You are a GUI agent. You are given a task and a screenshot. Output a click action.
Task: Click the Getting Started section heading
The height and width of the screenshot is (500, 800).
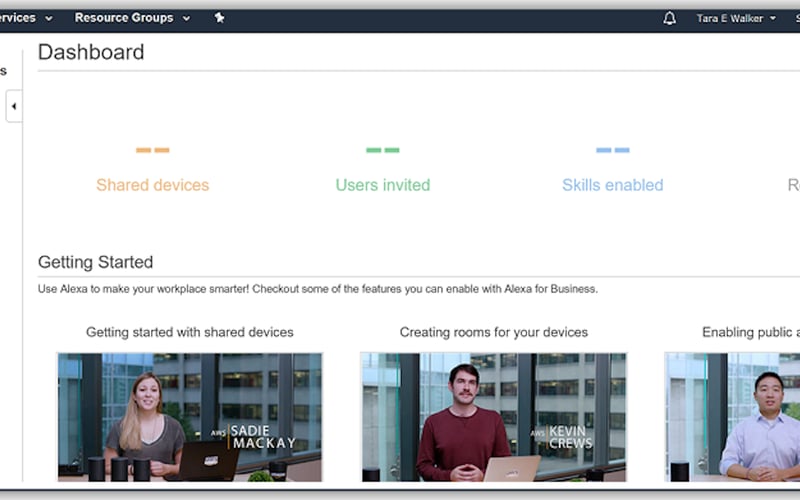pyautogui.click(x=95, y=262)
